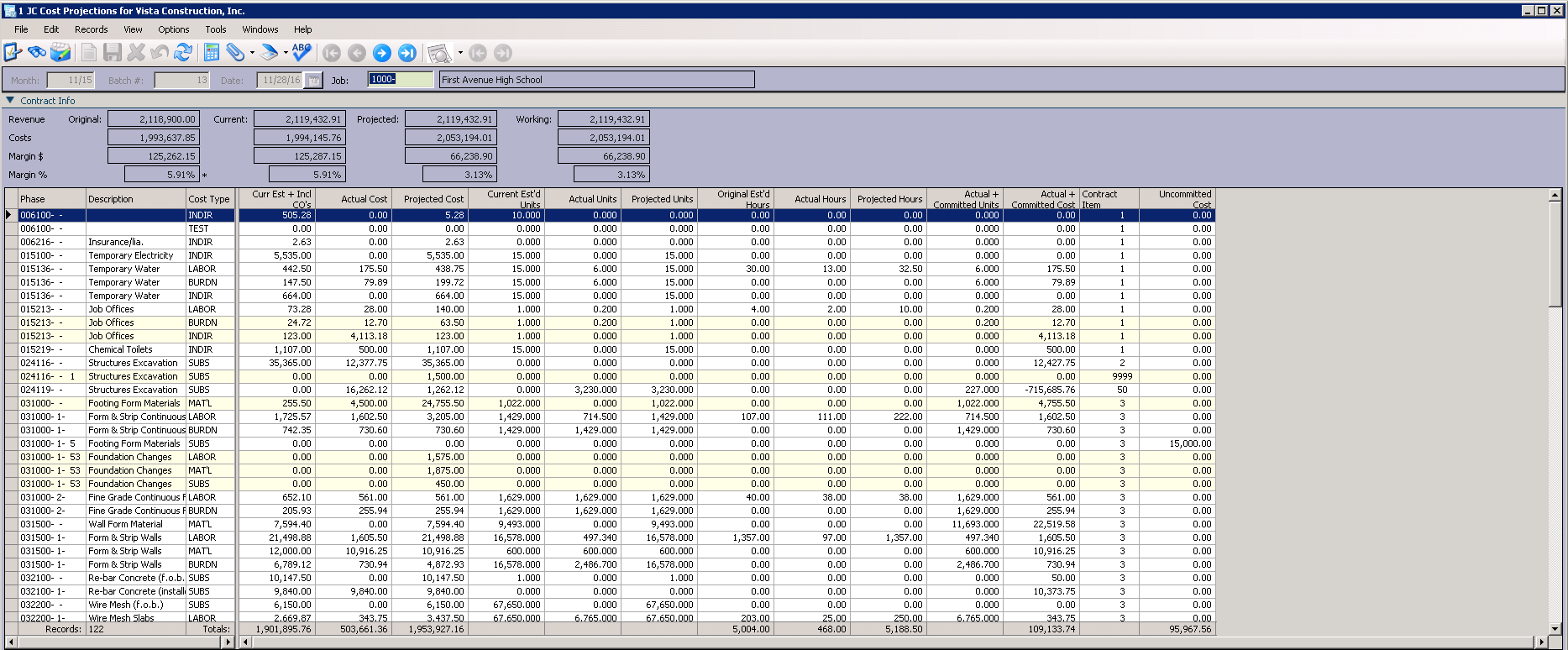The height and width of the screenshot is (650, 1568).
Task: Click contract item 9999 cell
Action: tap(1109, 376)
